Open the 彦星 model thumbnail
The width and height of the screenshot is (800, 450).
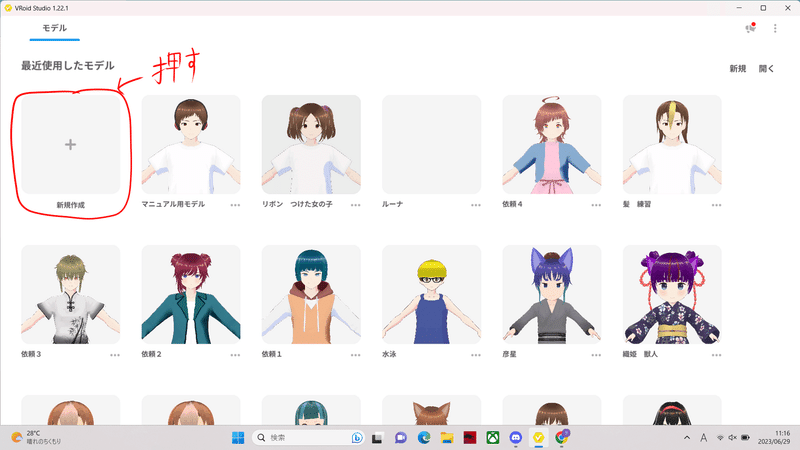click(552, 294)
